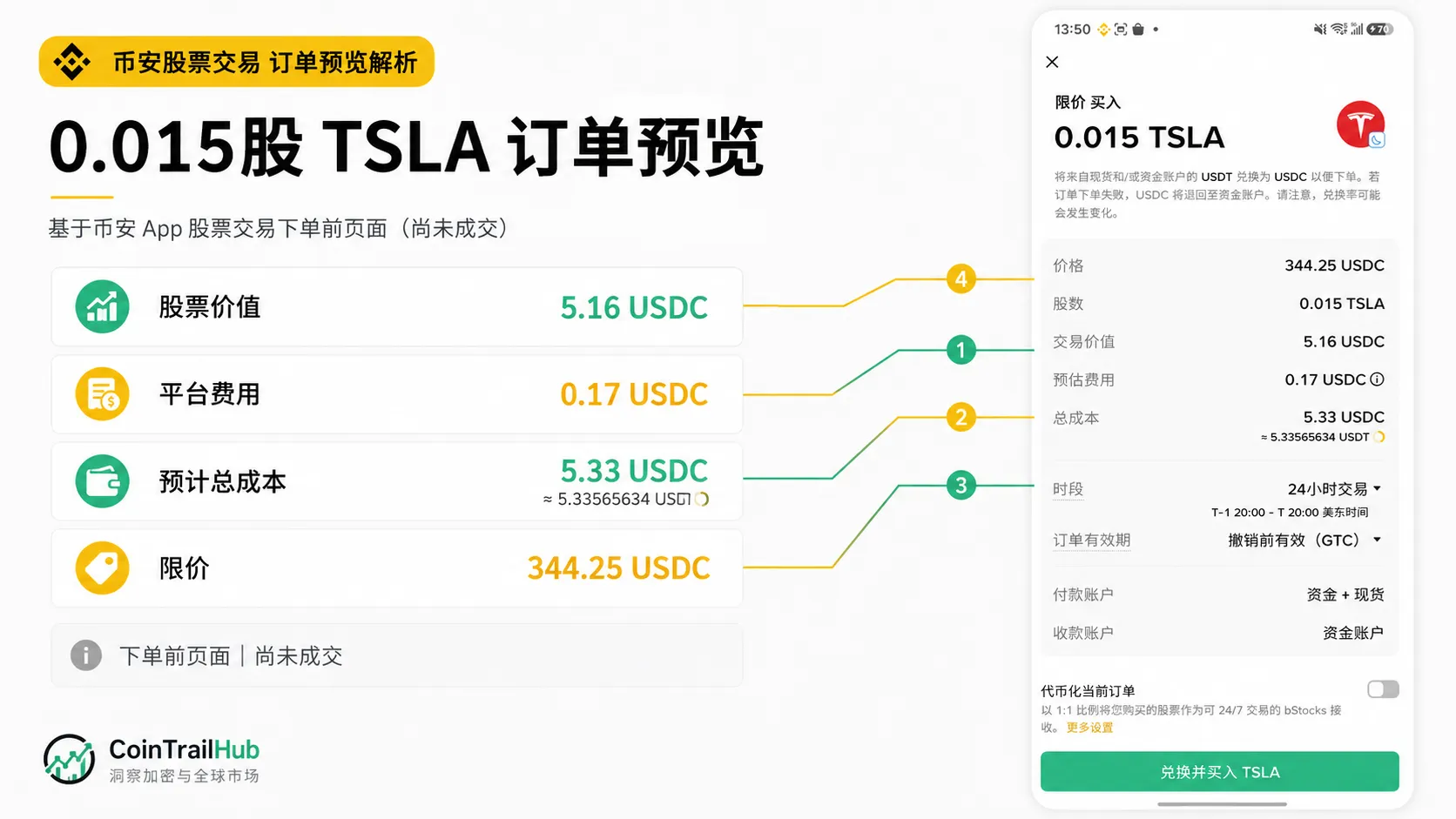
Task: Click the CoinTrailHub logo icon
Action: [x=69, y=759]
